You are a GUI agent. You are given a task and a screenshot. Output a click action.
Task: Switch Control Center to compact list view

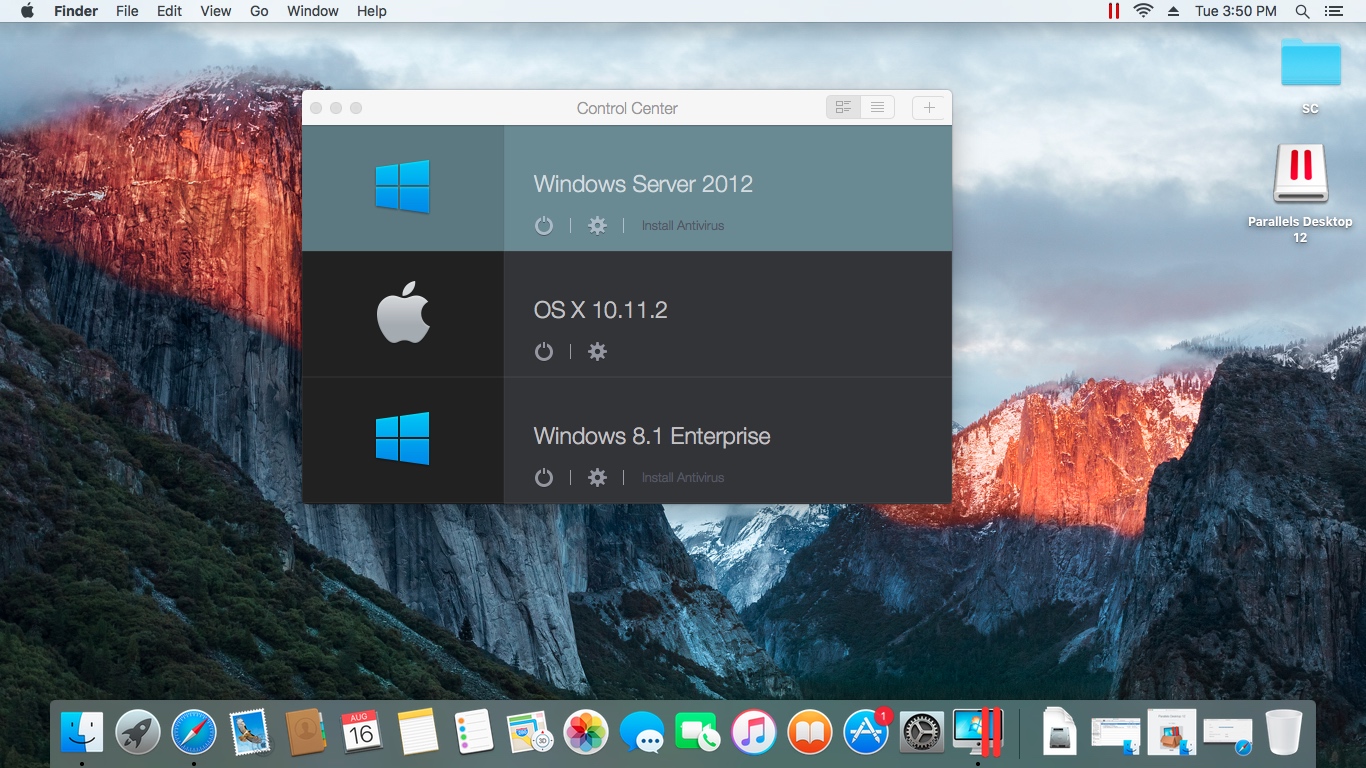tap(877, 108)
